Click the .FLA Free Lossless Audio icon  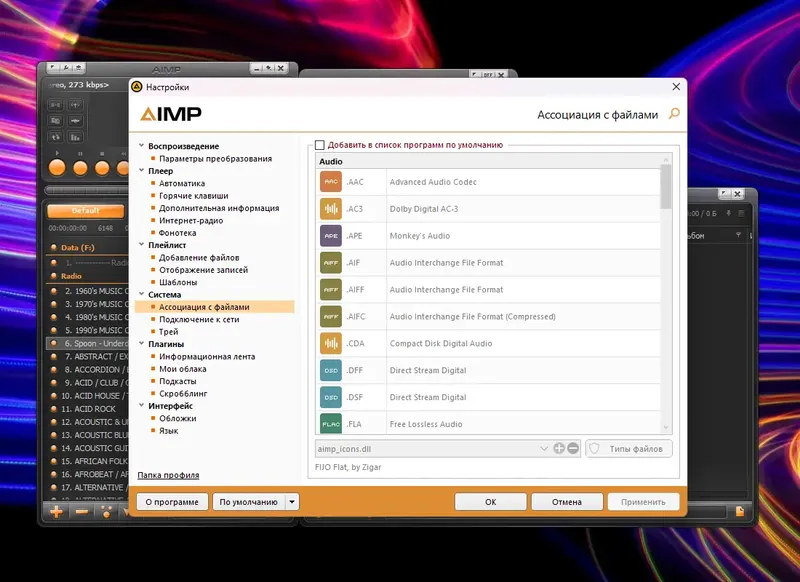(x=331, y=424)
